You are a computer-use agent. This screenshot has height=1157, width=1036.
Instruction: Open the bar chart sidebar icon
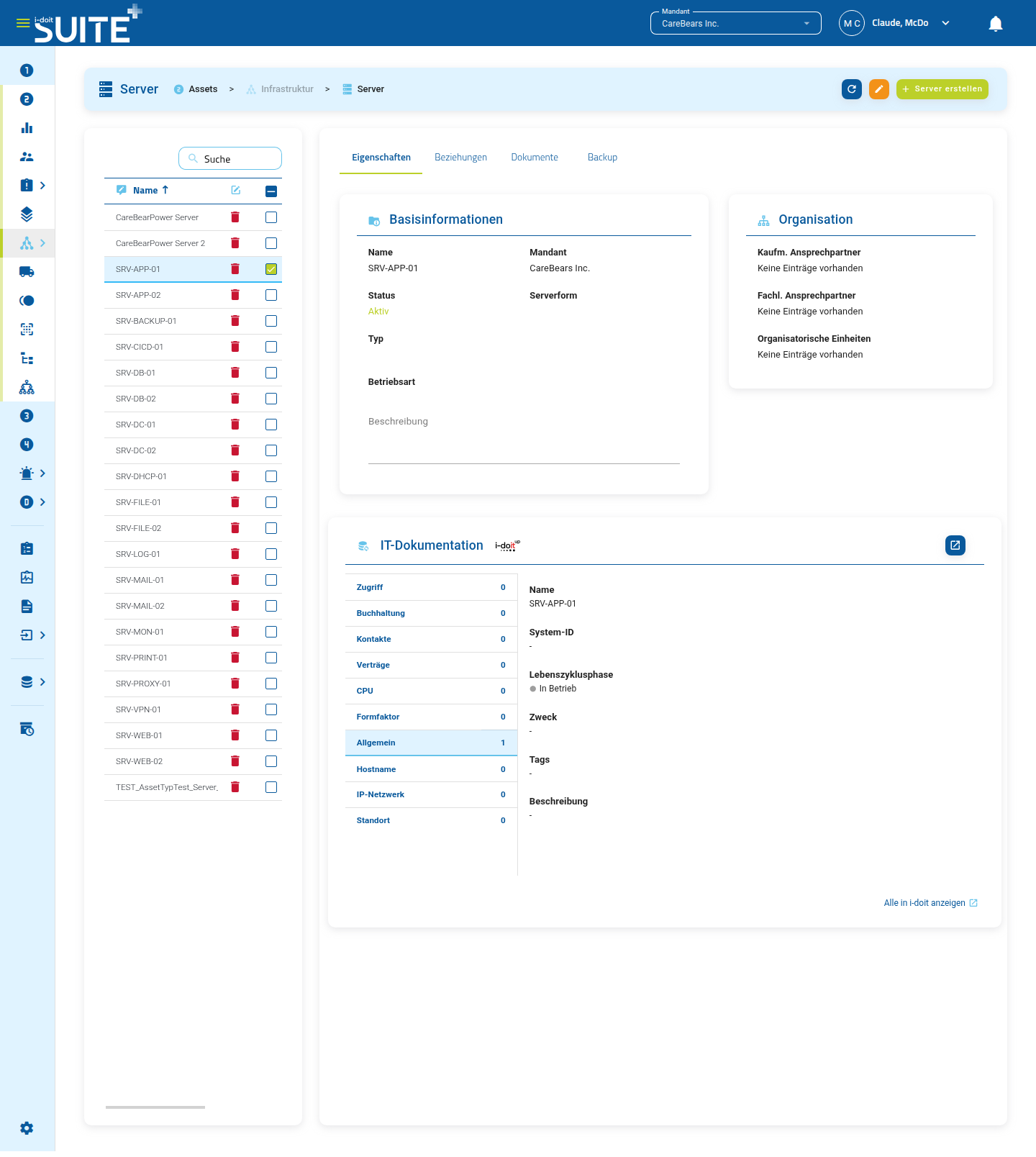27,128
